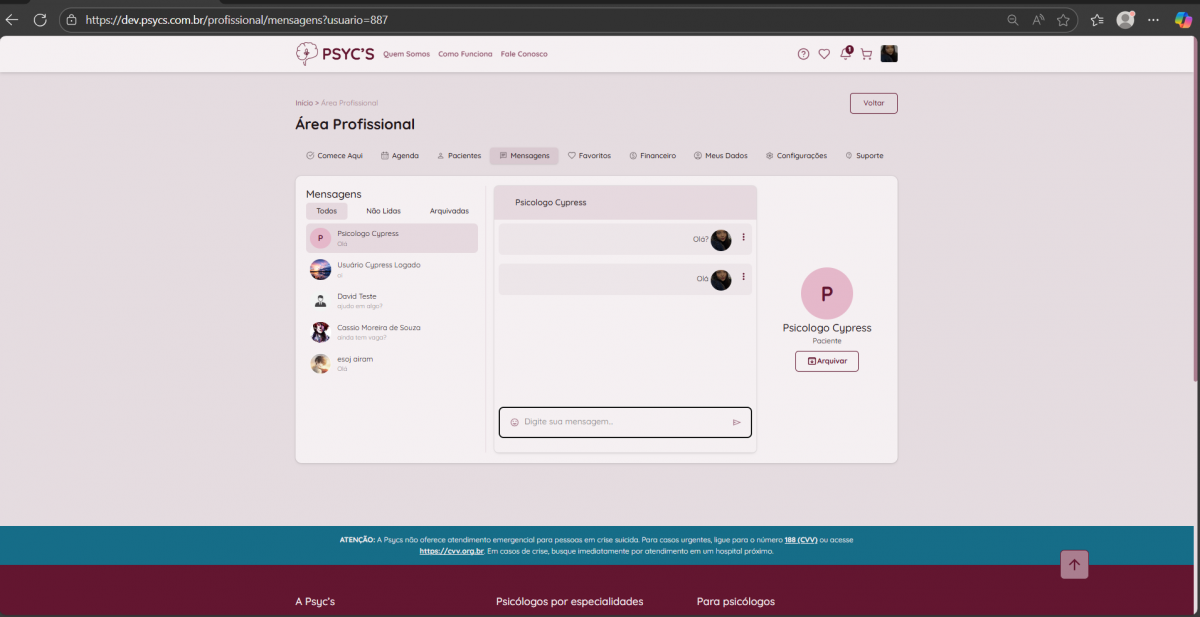
Task: Open options menu for "Olá?" message
Action: click(743, 238)
